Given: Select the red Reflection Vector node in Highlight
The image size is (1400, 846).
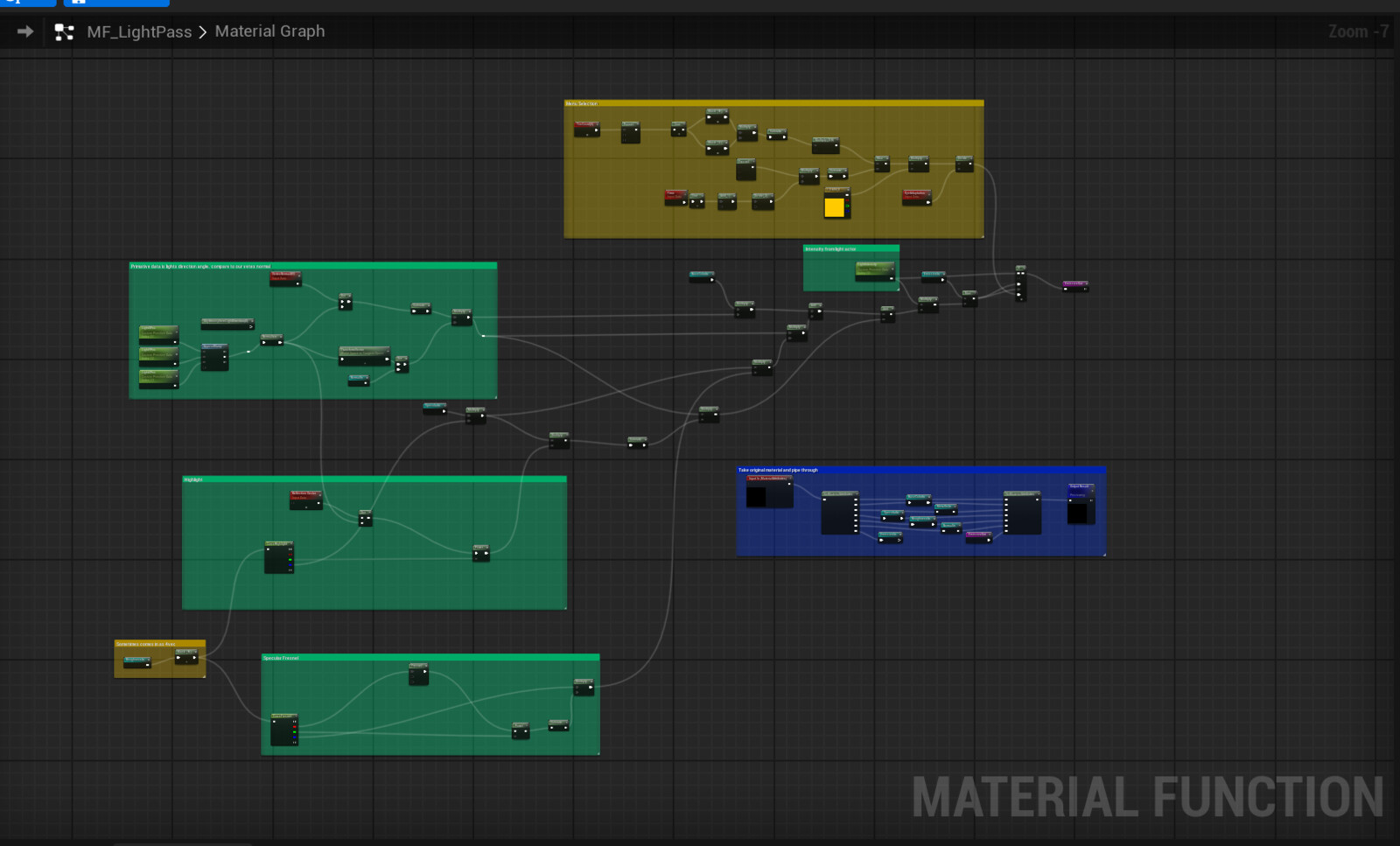Looking at the screenshot, I should tap(305, 500).
